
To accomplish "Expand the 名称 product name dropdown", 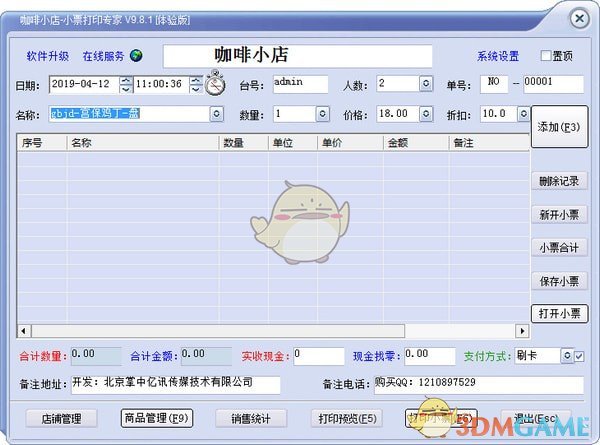I will (x=216, y=114).
